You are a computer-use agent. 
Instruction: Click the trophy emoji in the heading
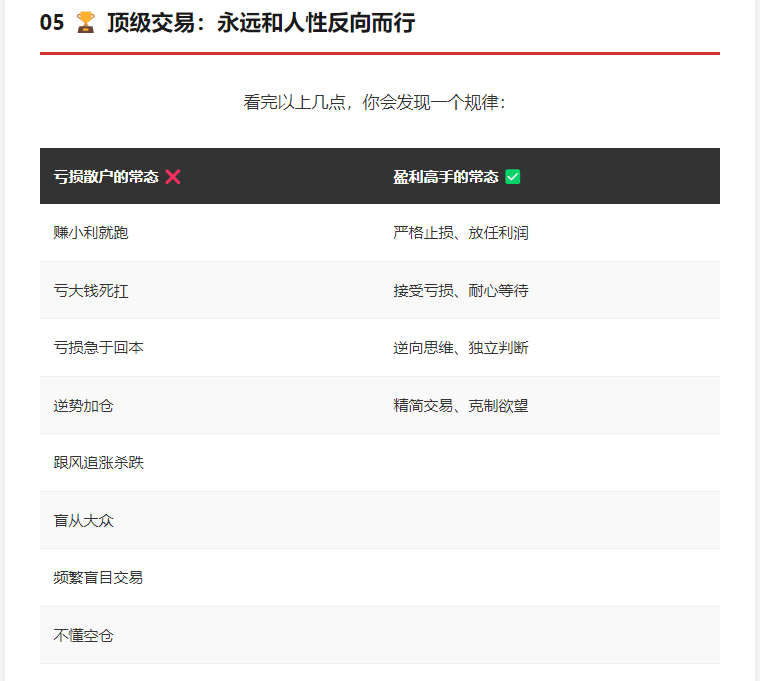pos(86,22)
